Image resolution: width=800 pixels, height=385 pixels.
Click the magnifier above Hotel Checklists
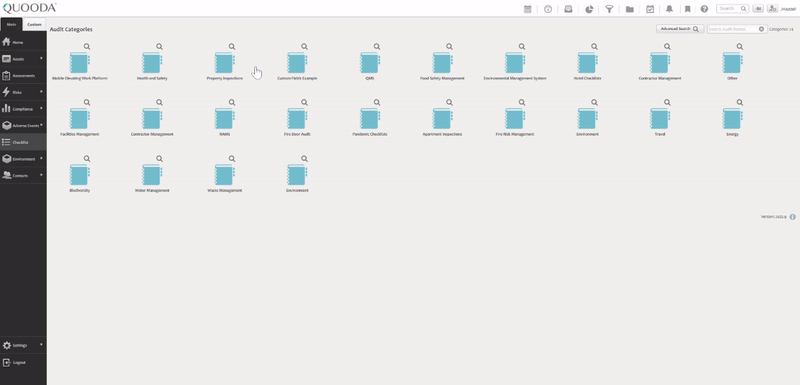point(594,46)
